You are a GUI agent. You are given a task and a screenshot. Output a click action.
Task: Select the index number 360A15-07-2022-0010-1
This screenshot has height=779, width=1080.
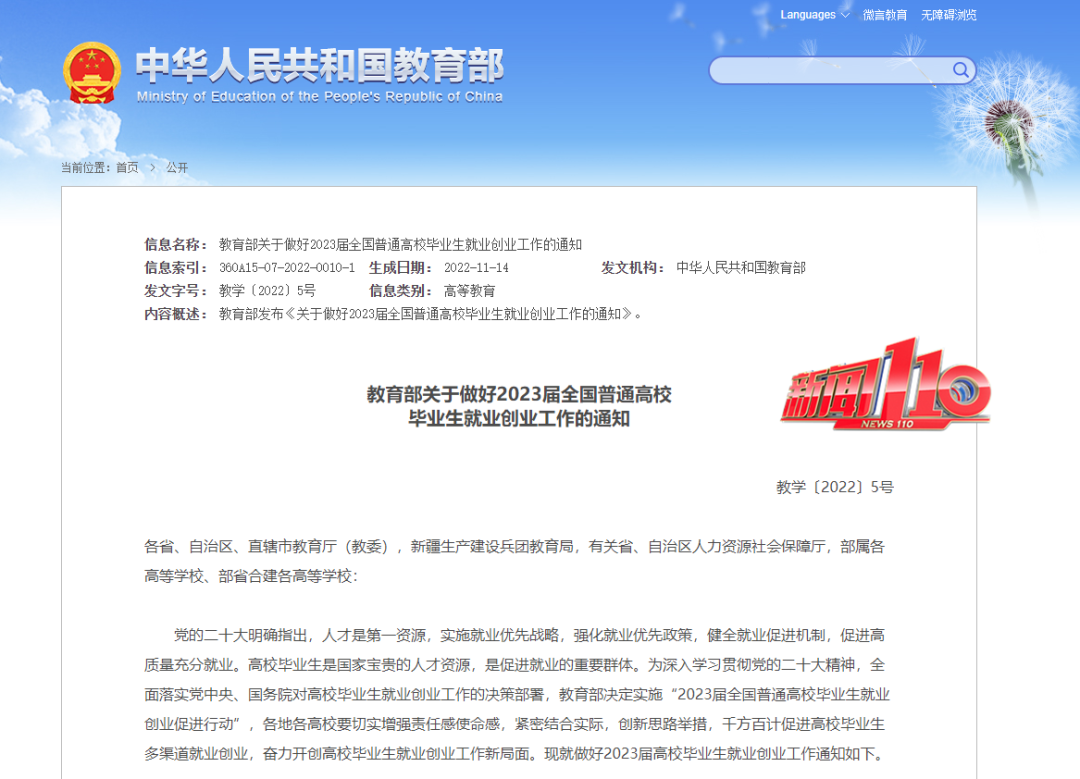pos(287,268)
